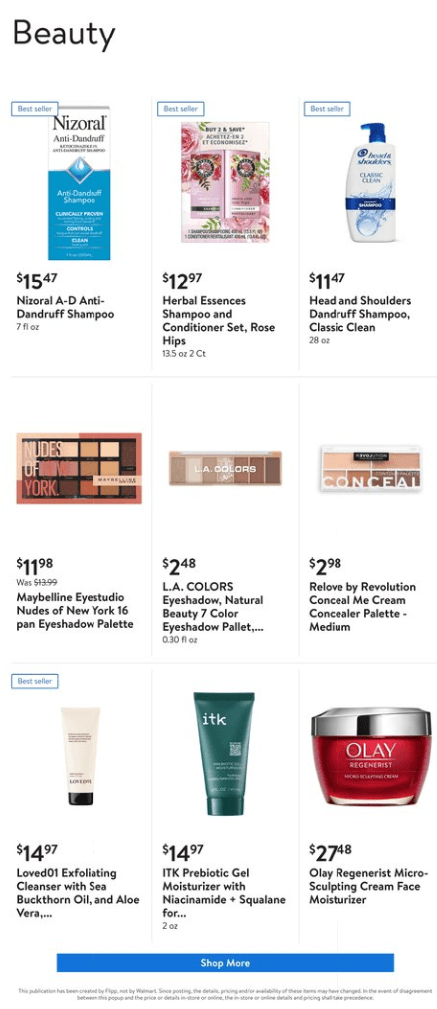Open the L.A. COLORS eyeshadow palette image

click(225, 468)
